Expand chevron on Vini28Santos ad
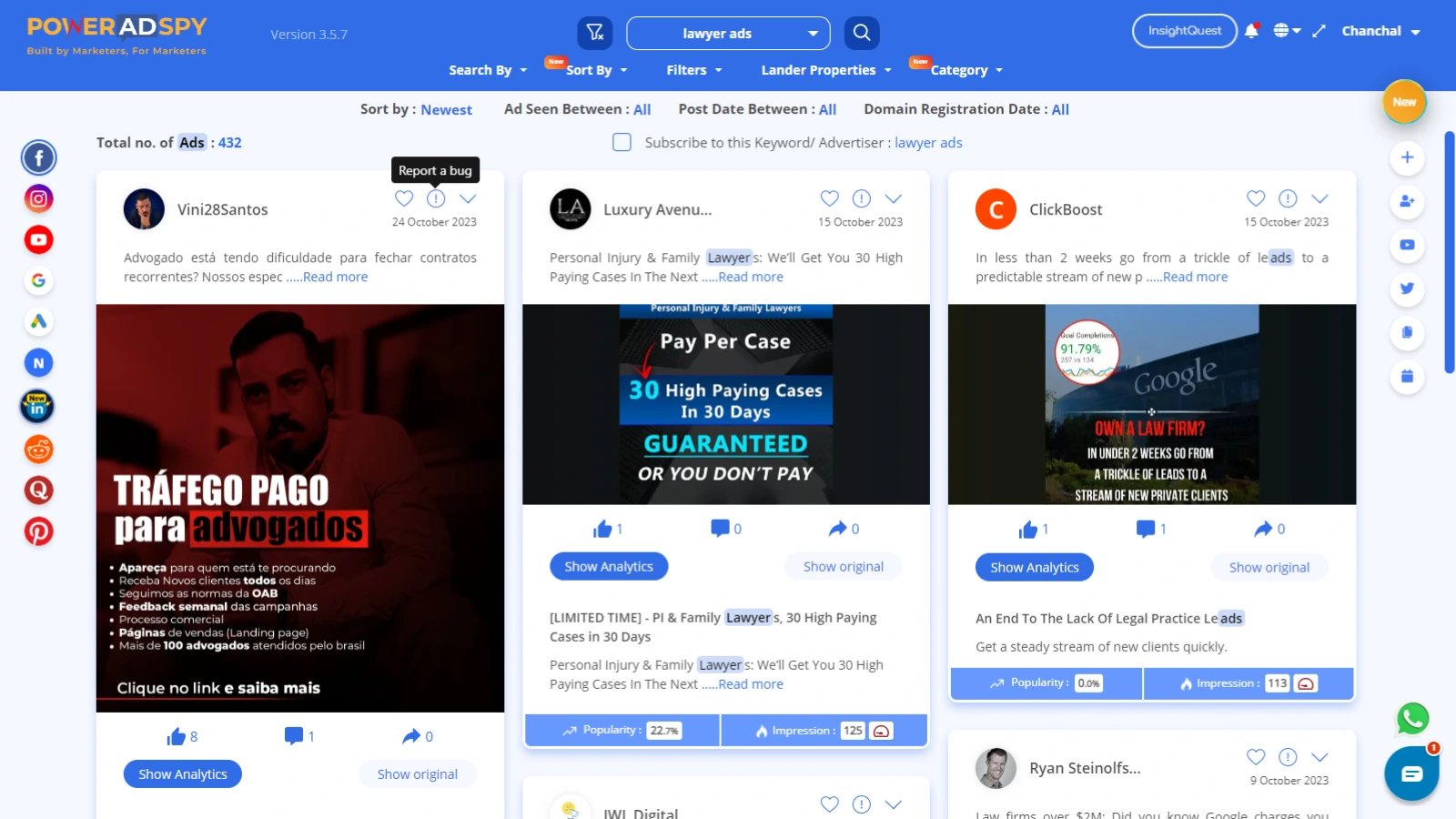1456x819 pixels. tap(468, 198)
